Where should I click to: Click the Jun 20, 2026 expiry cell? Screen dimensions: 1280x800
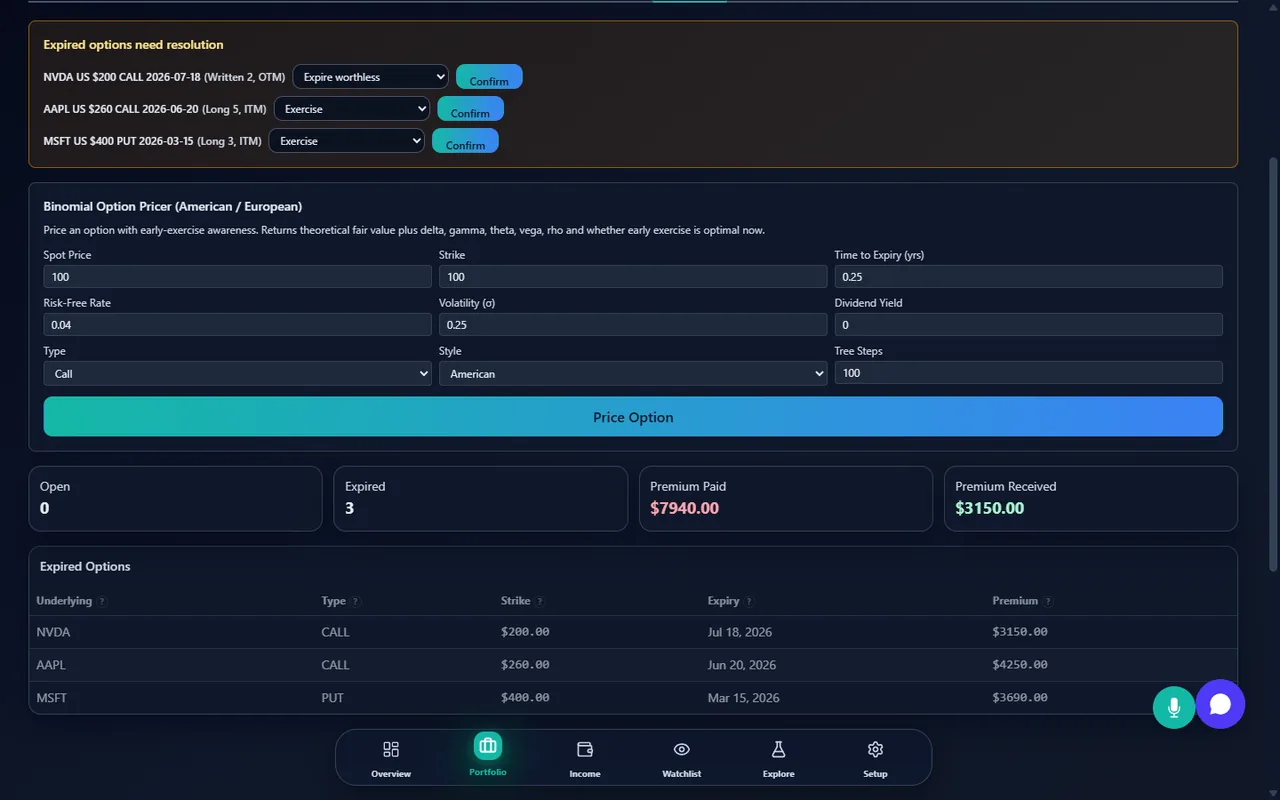point(741,665)
